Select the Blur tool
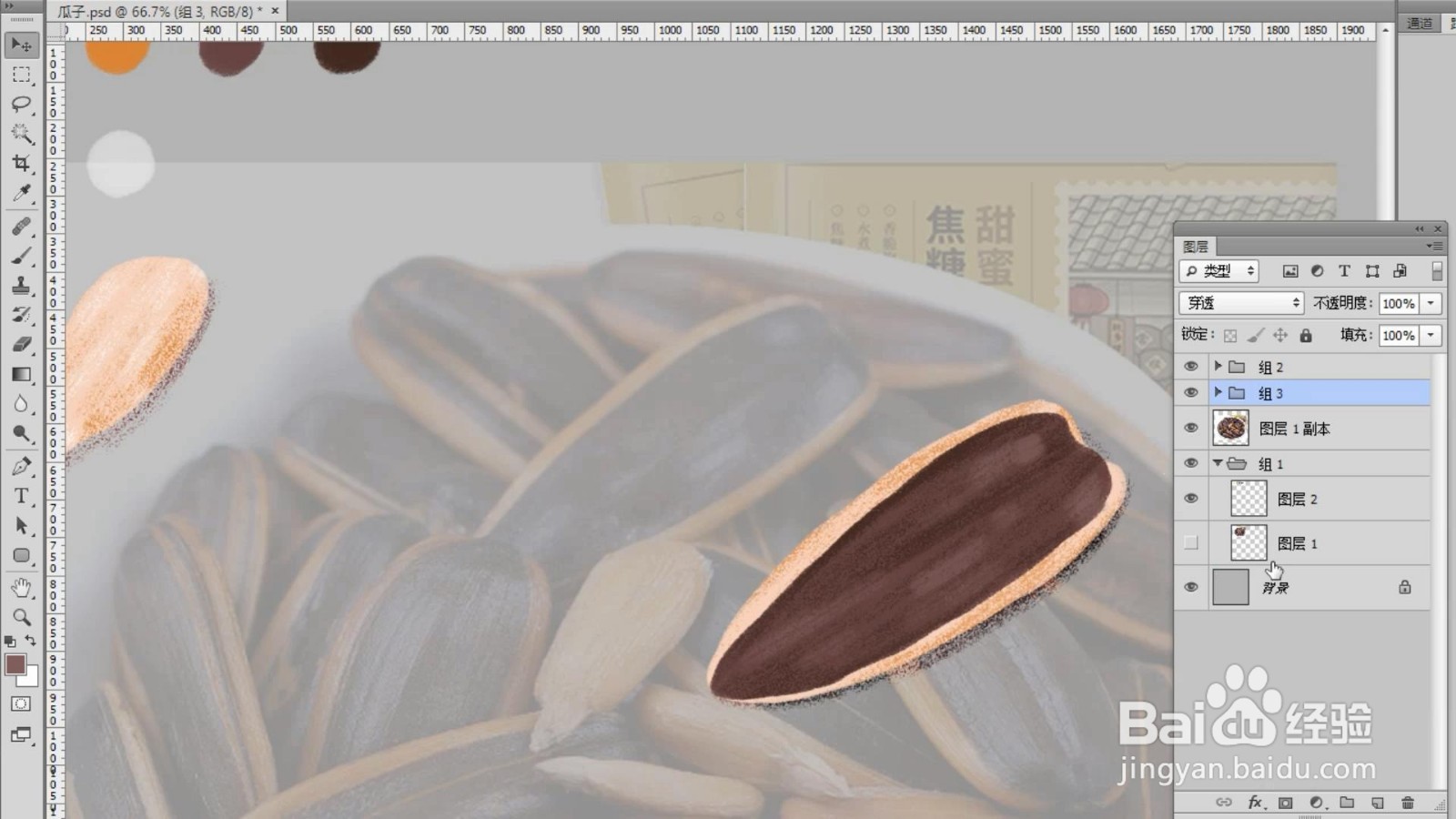Screen dimensions: 1456x819 21,404
